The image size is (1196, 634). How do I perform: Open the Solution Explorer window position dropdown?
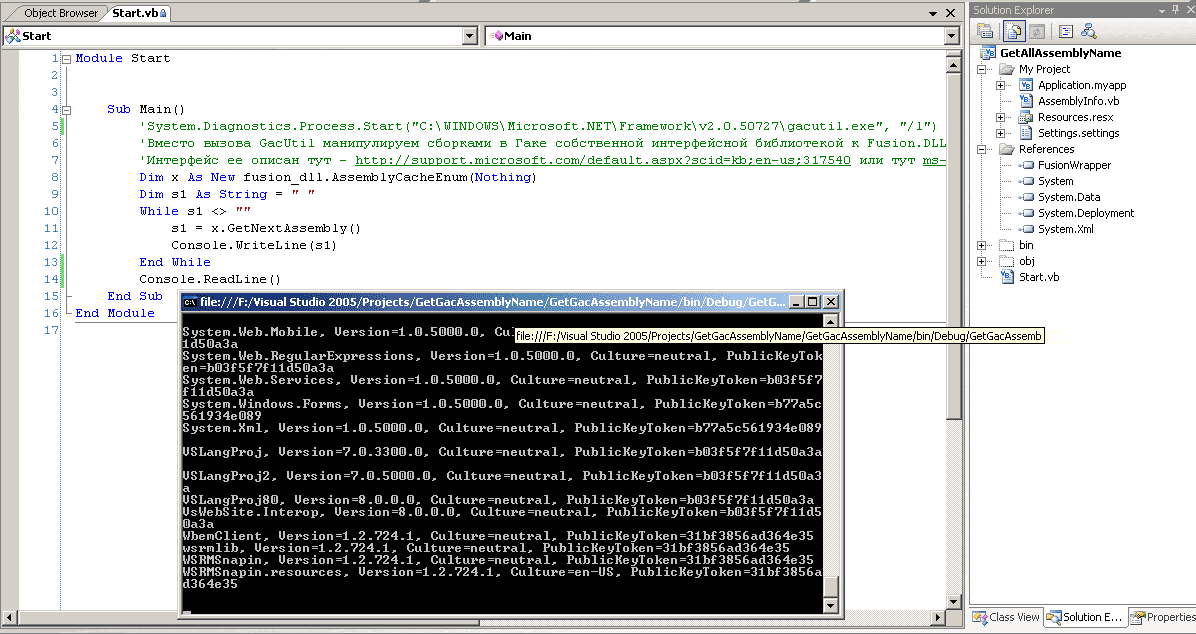1162,10
